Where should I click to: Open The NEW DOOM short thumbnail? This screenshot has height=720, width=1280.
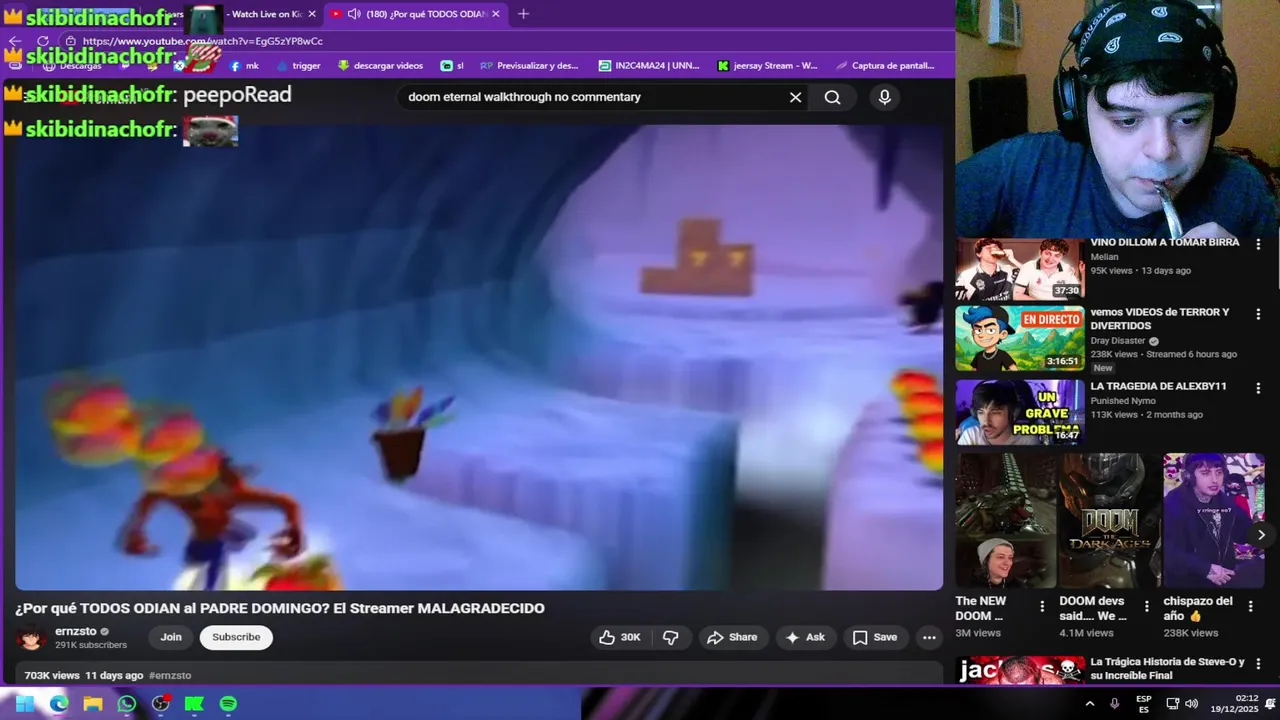1005,520
